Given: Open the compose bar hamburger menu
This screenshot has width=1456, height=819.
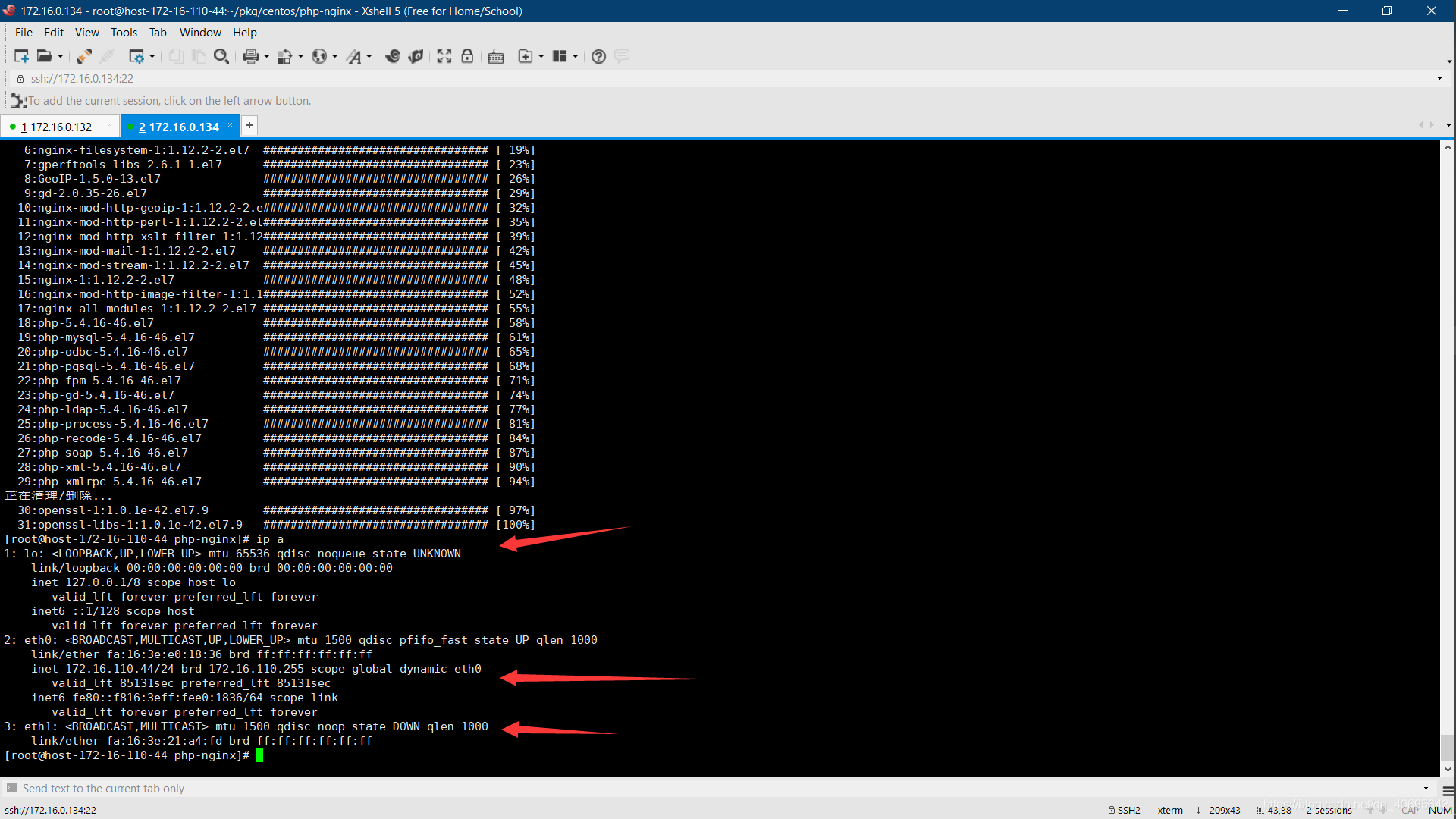Looking at the screenshot, I should 1448,789.
